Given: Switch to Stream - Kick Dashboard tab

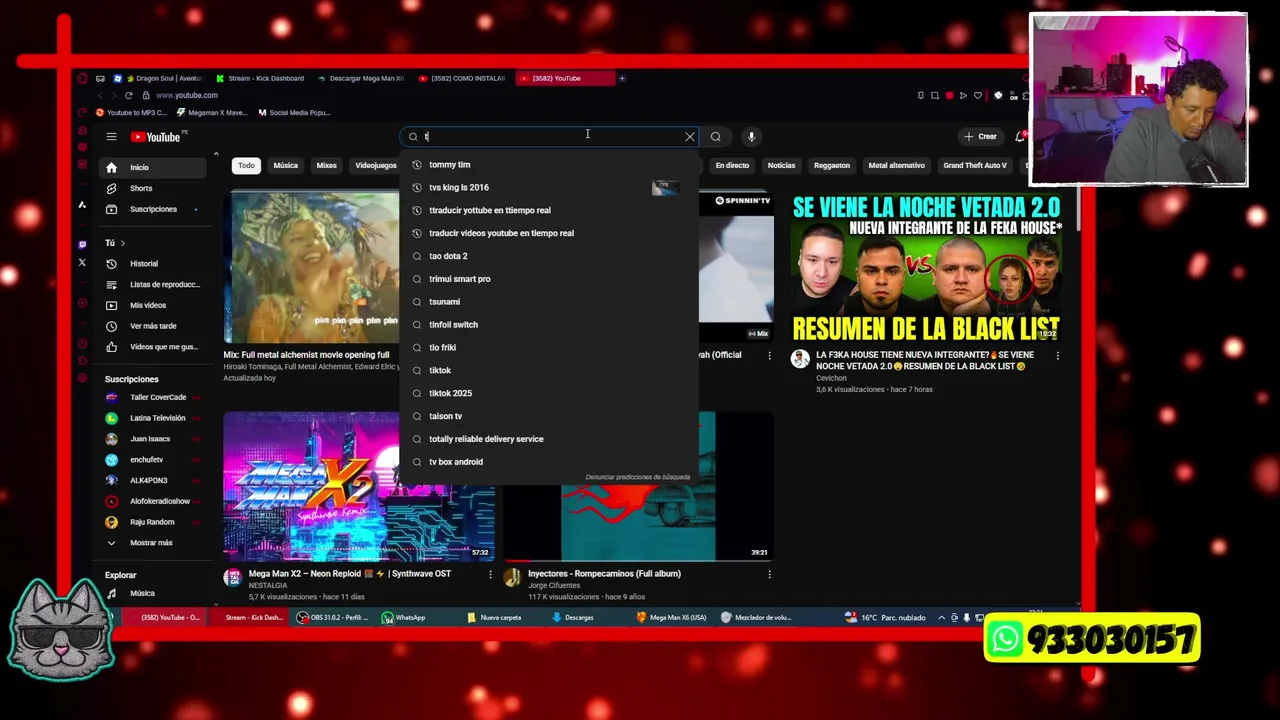Looking at the screenshot, I should pyautogui.click(x=261, y=78).
